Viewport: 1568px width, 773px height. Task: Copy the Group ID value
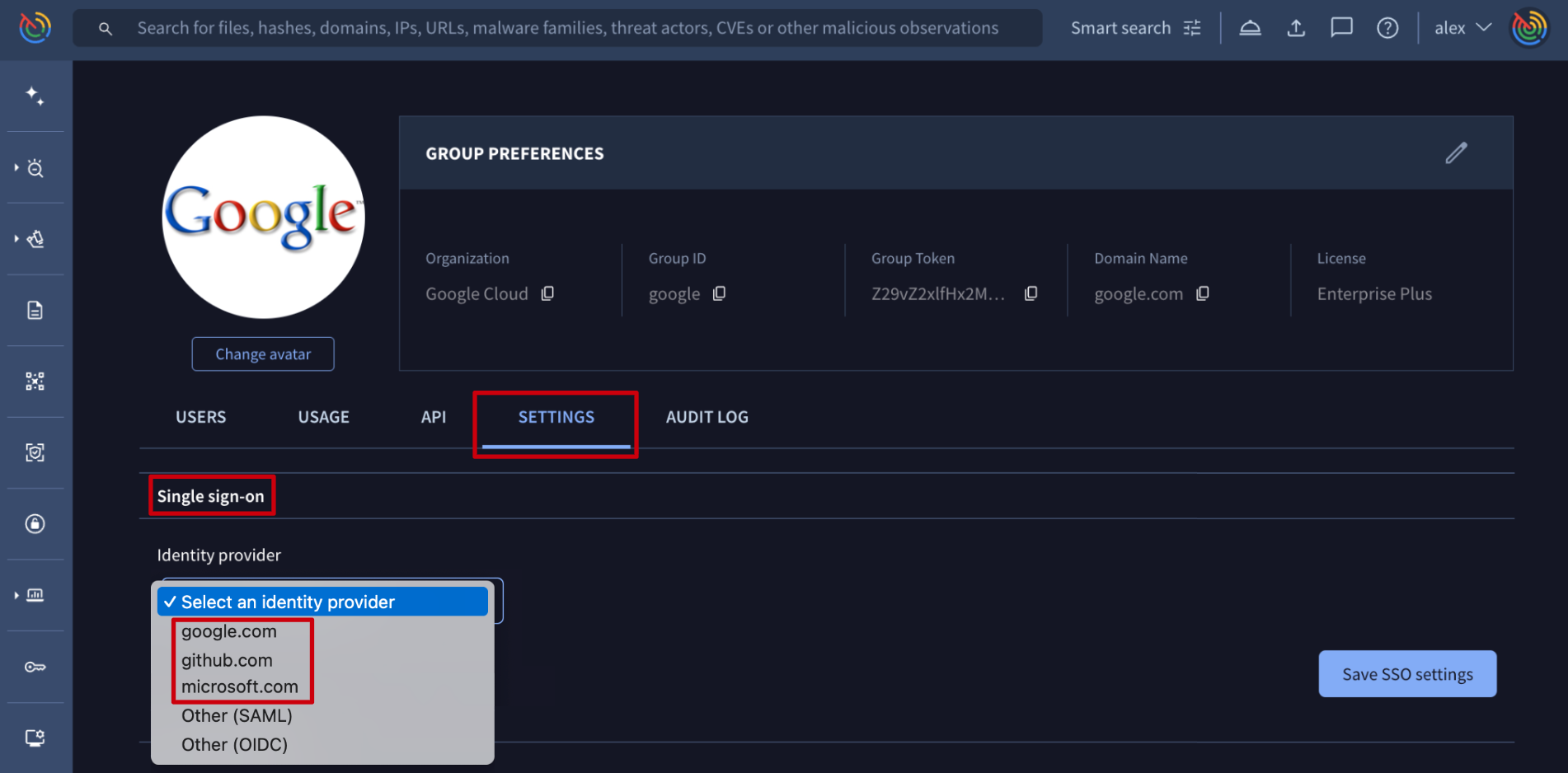pos(719,293)
